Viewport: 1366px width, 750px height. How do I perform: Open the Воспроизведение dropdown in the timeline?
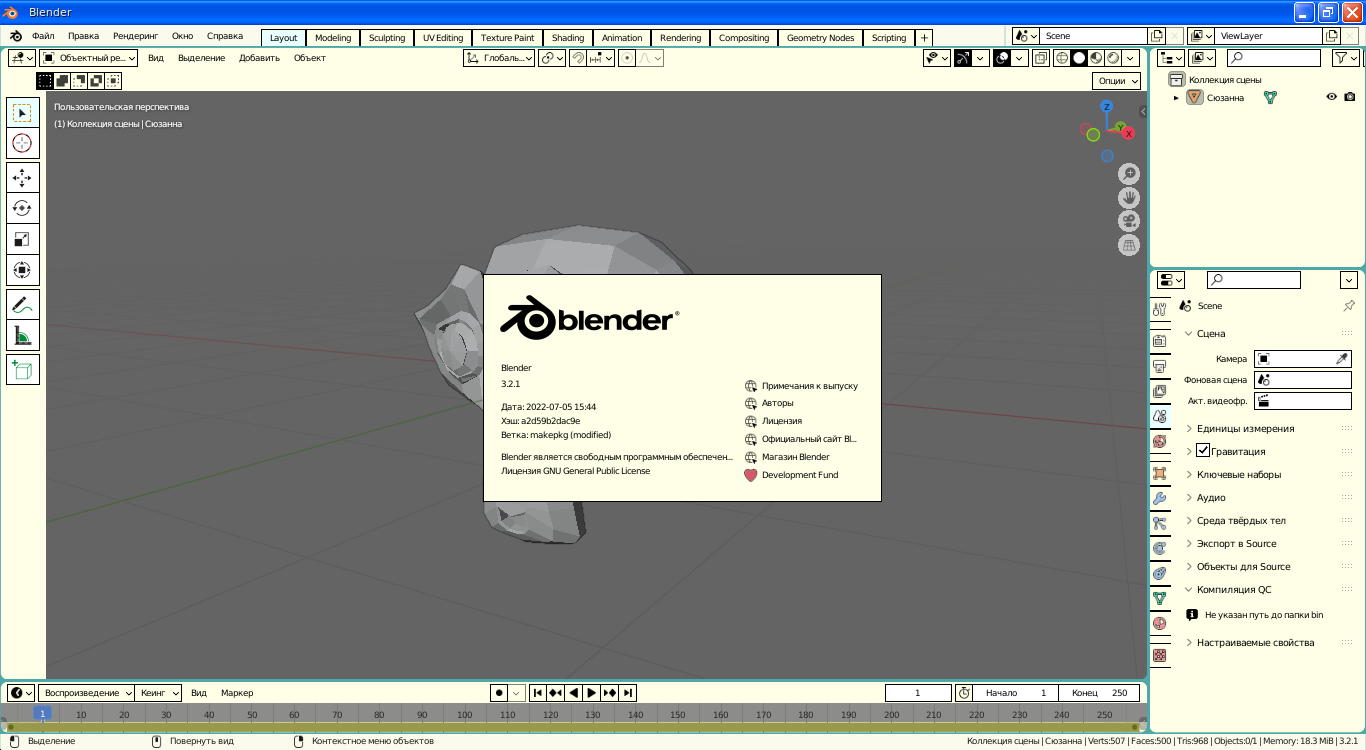(x=88, y=693)
